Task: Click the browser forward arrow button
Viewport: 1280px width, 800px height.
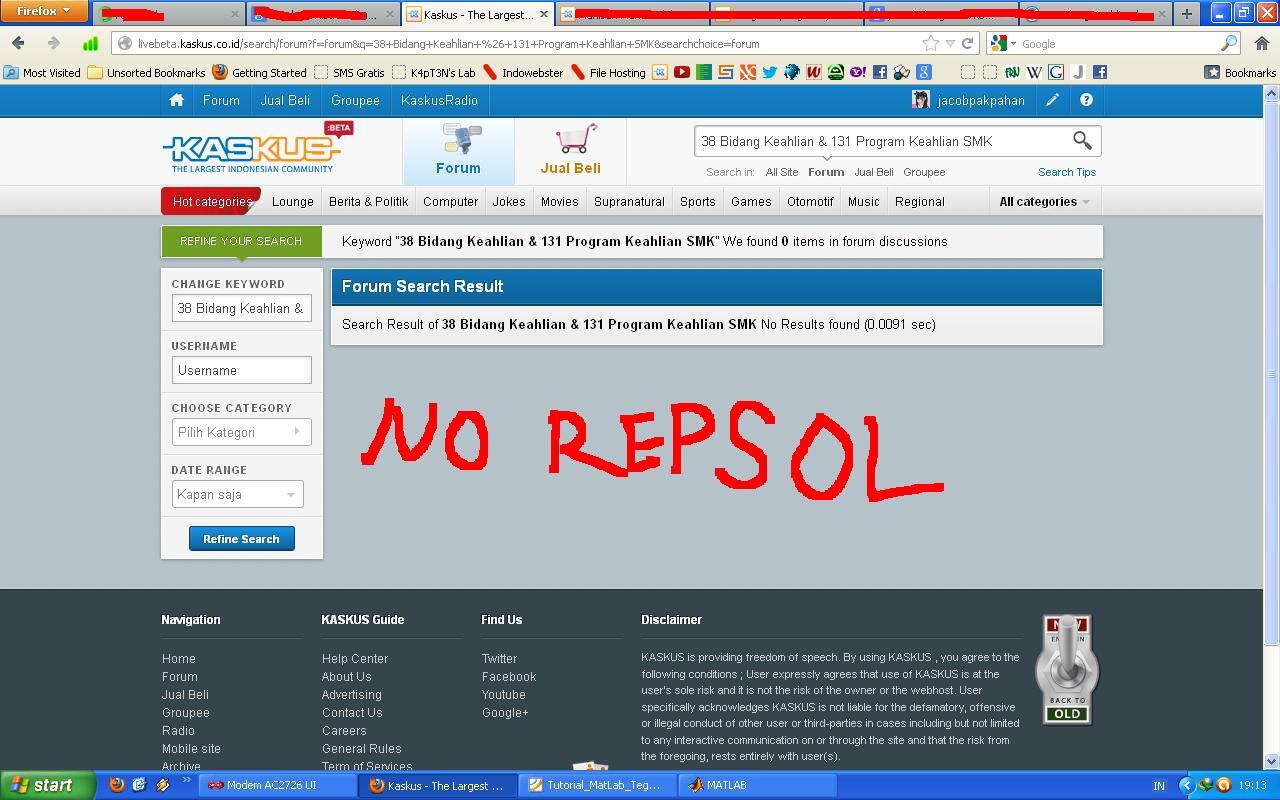Action: (53, 43)
